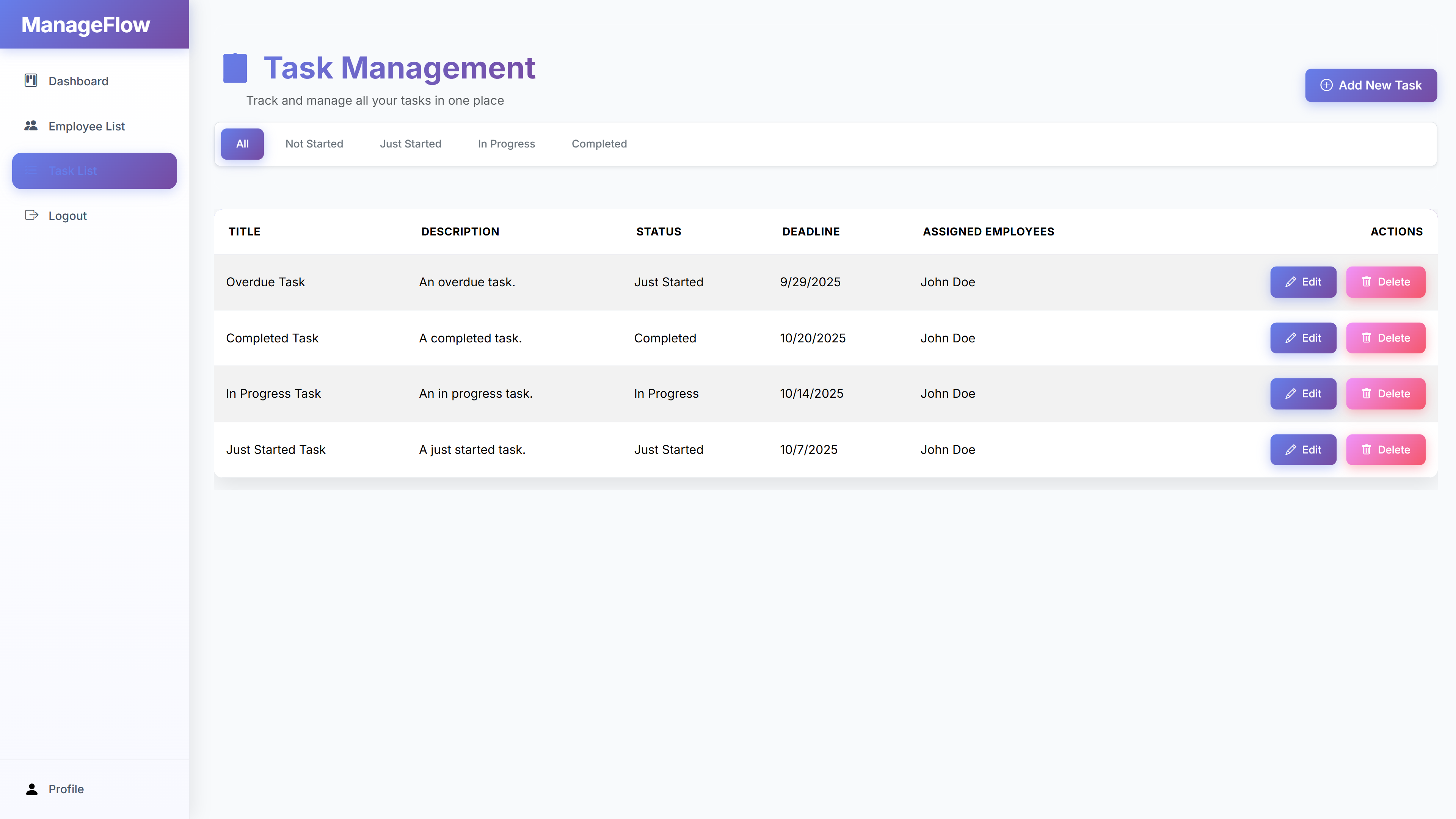Select the In Progress filter tab
This screenshot has width=1456, height=819.
[x=506, y=144]
